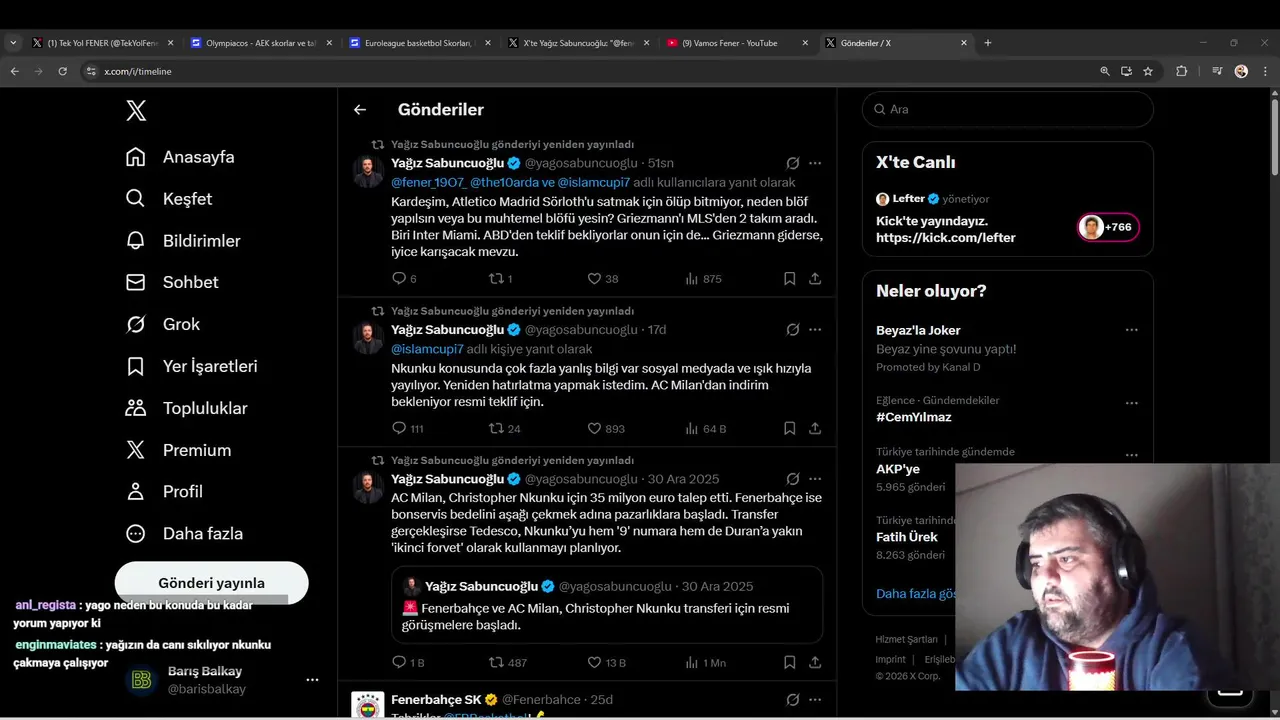
Task: Open Sohbet messages
Action: coord(172,283)
